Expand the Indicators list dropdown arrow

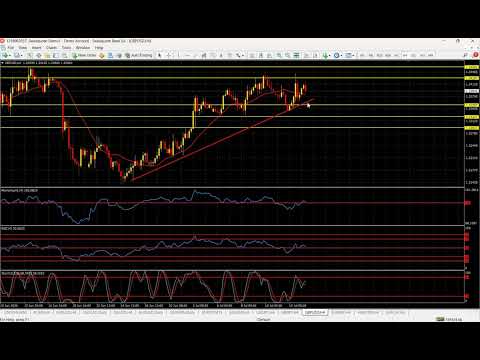click(x=330, y=55)
